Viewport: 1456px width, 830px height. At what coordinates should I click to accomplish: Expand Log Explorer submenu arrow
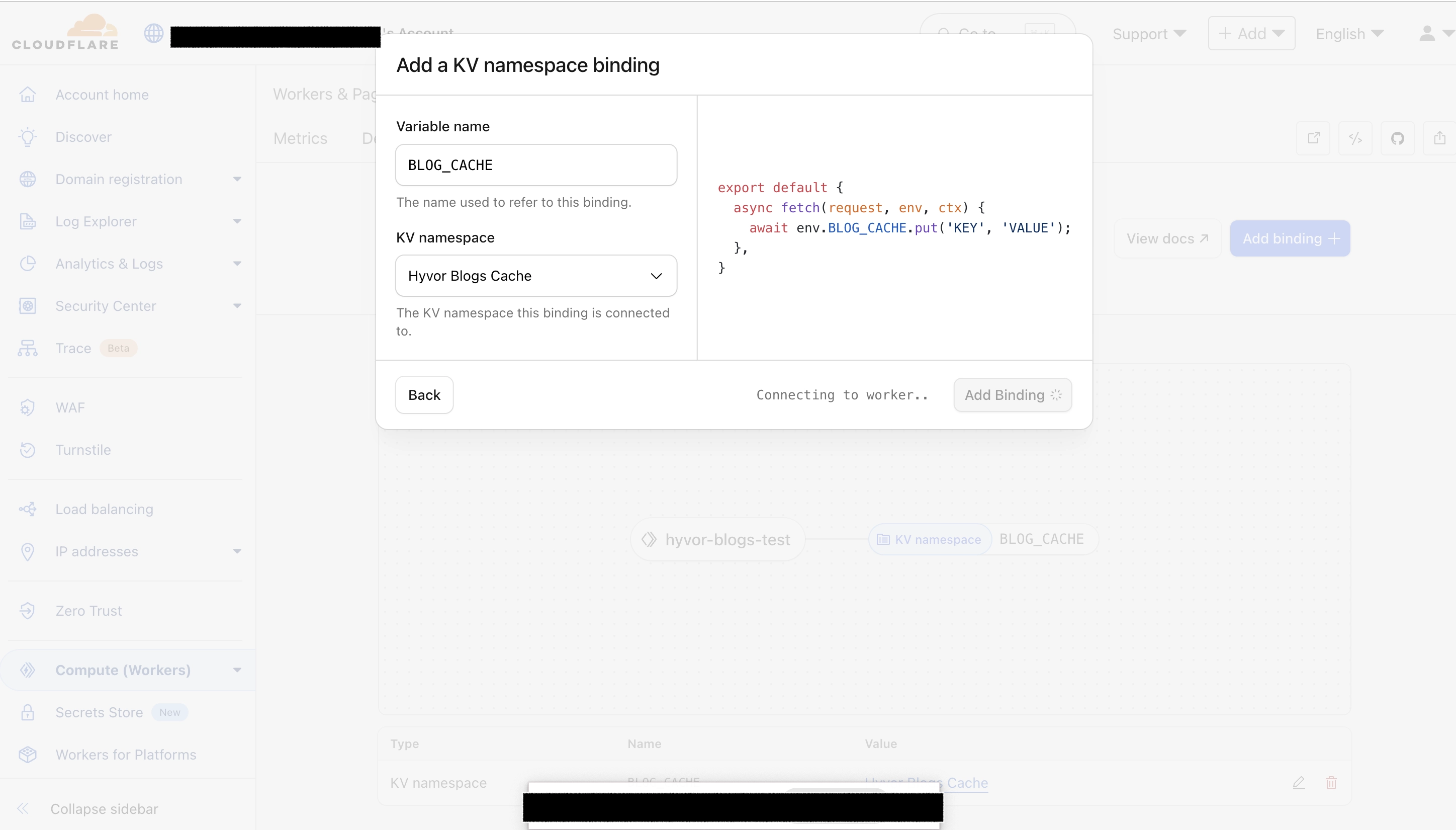pos(237,221)
